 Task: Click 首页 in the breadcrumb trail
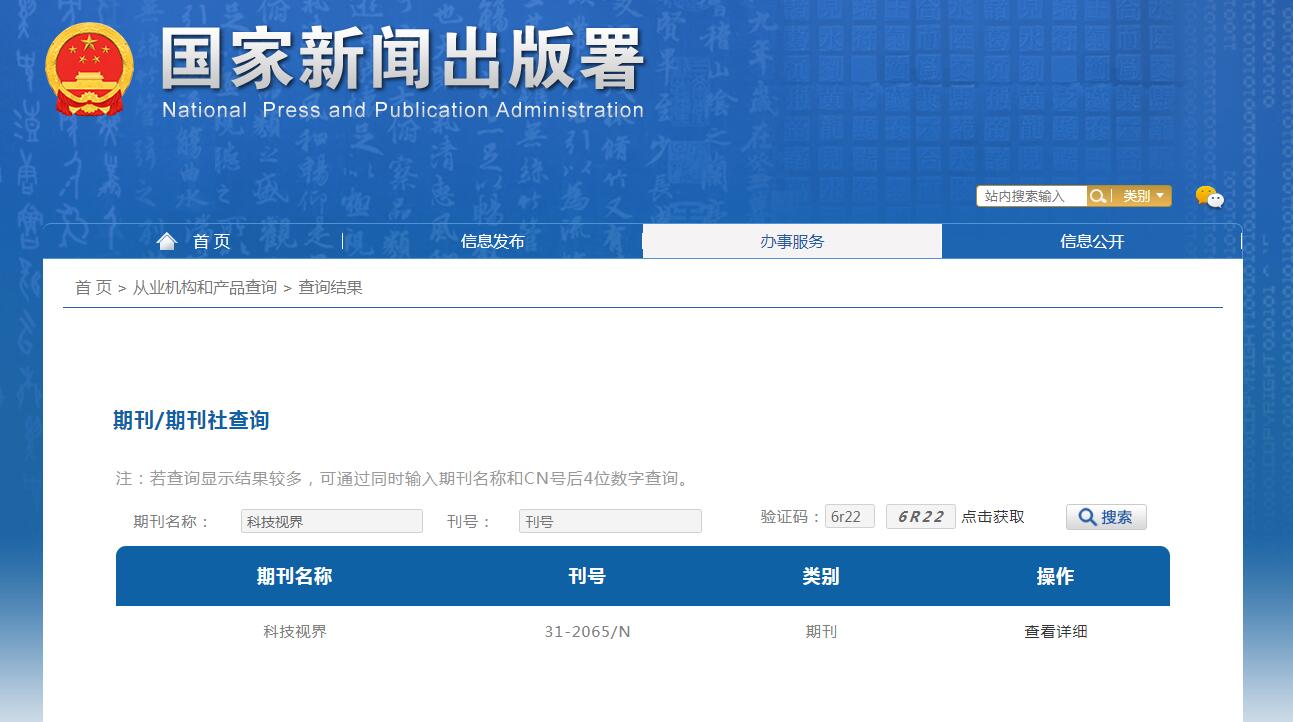click(x=92, y=287)
